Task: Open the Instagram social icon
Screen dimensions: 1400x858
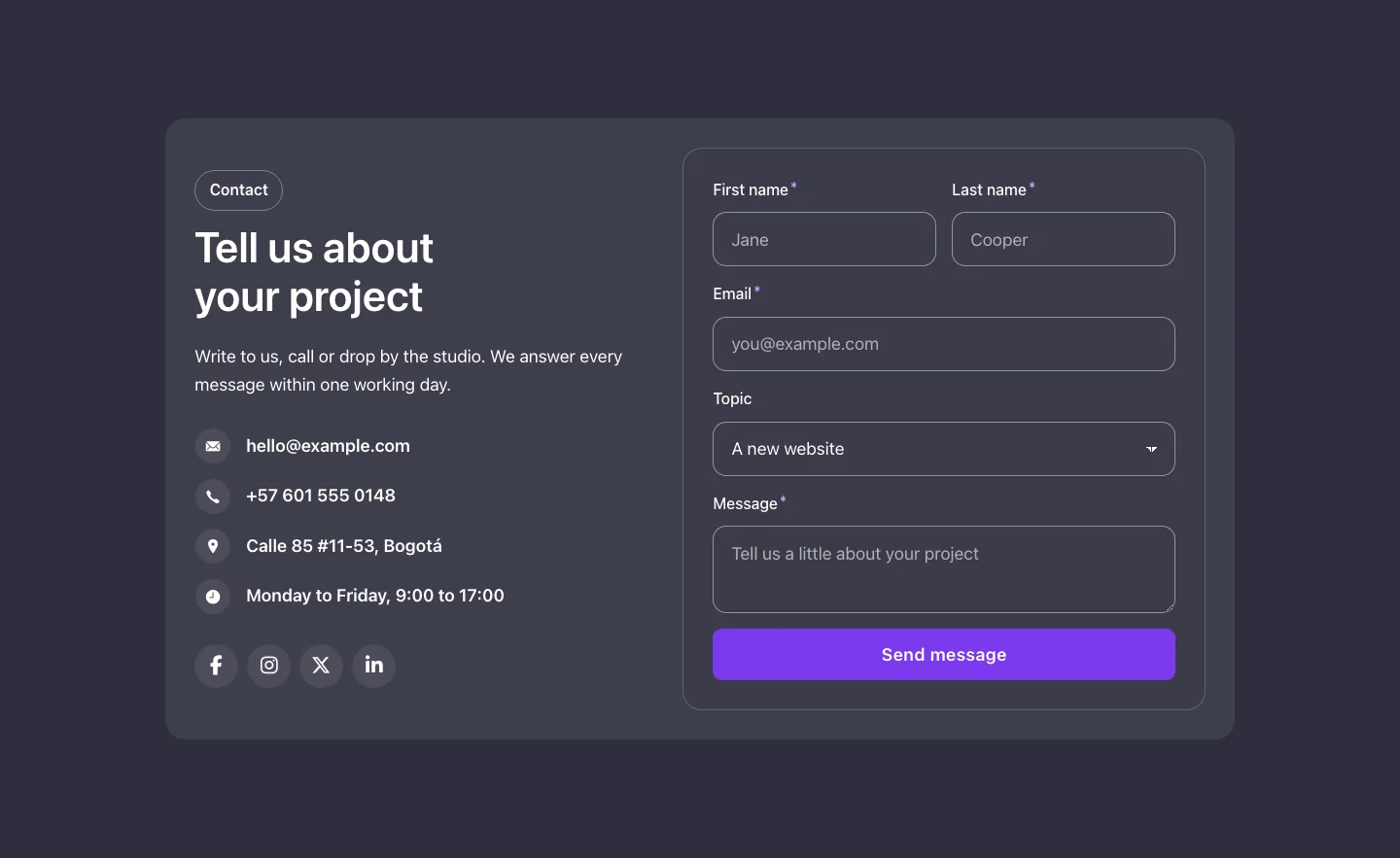Action: tap(269, 666)
